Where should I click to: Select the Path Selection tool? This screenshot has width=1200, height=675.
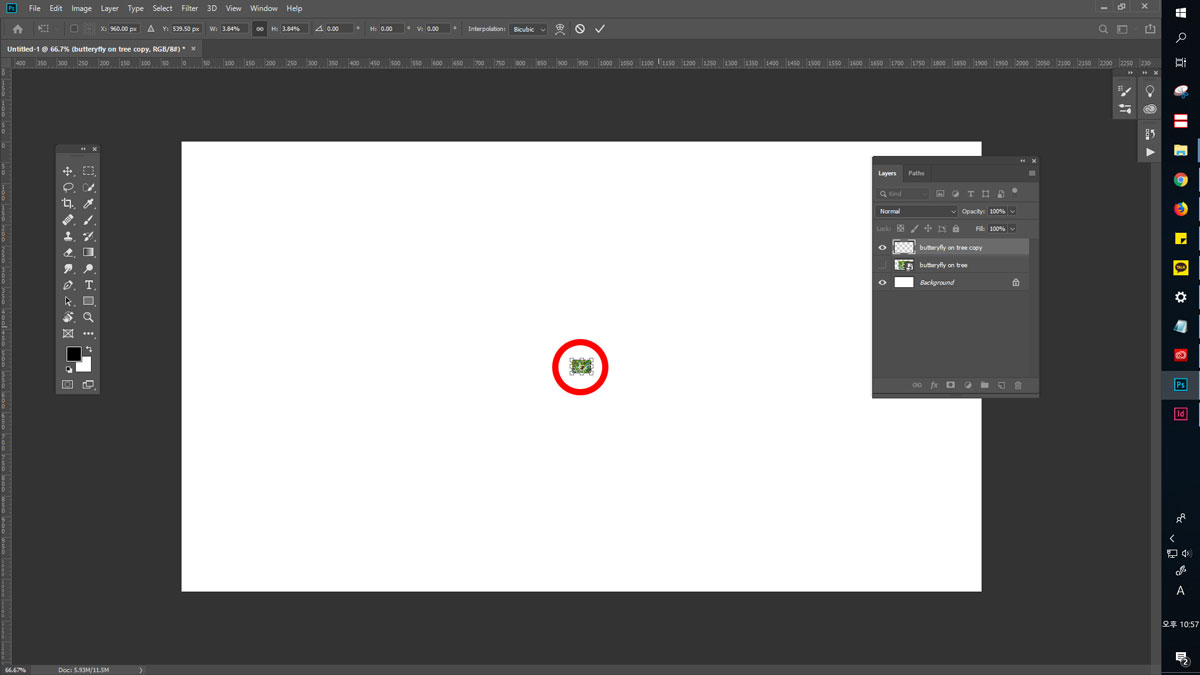pos(68,301)
